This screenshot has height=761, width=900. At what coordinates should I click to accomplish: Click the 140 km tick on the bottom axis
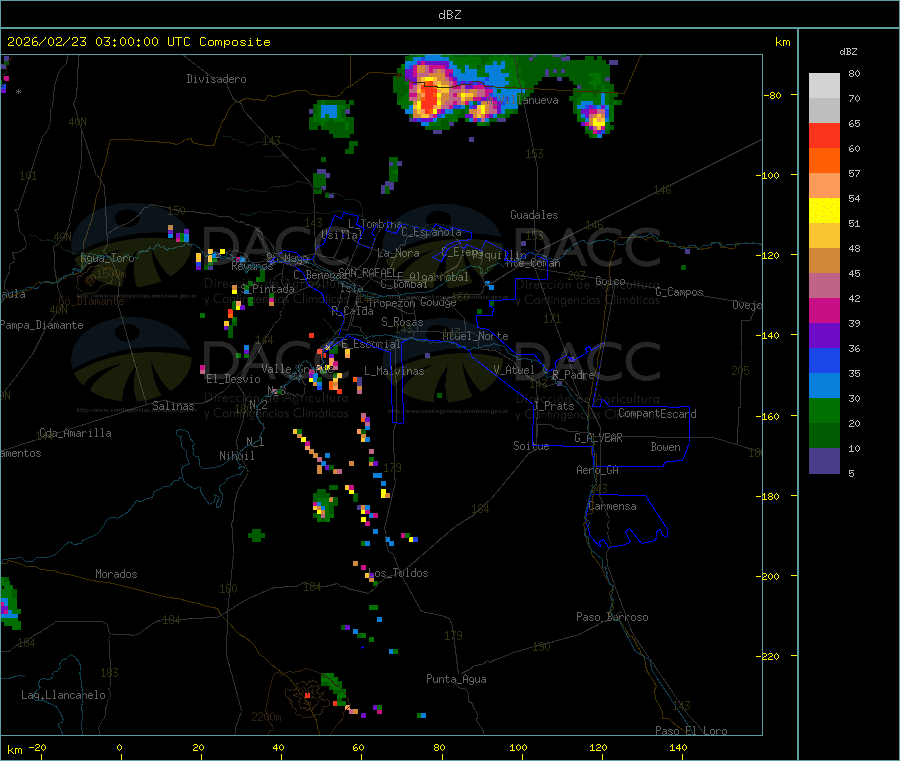point(678,747)
